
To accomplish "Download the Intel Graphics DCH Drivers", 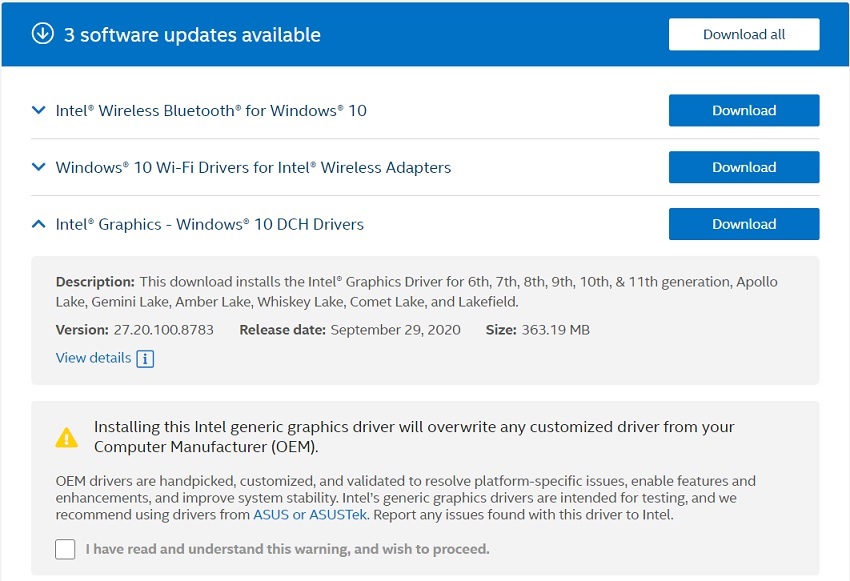I will [x=743, y=224].
